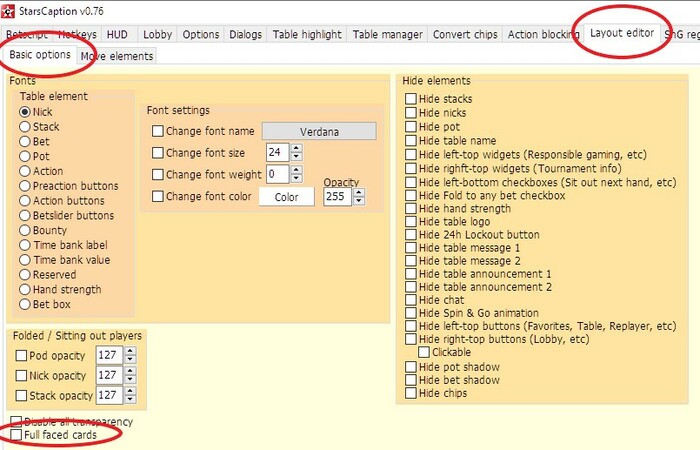The height and width of the screenshot is (450, 700).
Task: Select Time bank value option
Action: 25,260
